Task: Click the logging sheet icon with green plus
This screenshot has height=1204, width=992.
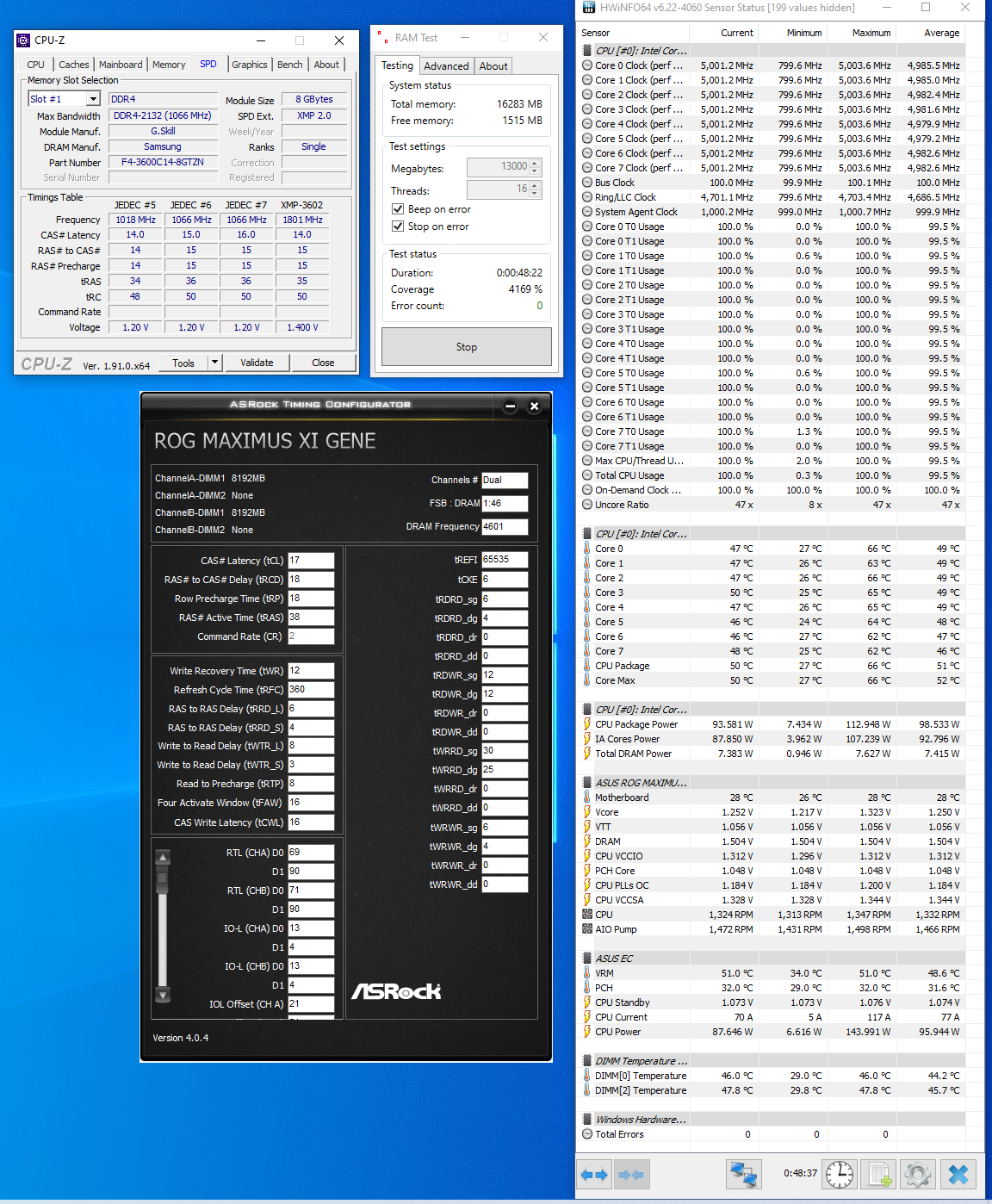Action: click(x=879, y=1175)
